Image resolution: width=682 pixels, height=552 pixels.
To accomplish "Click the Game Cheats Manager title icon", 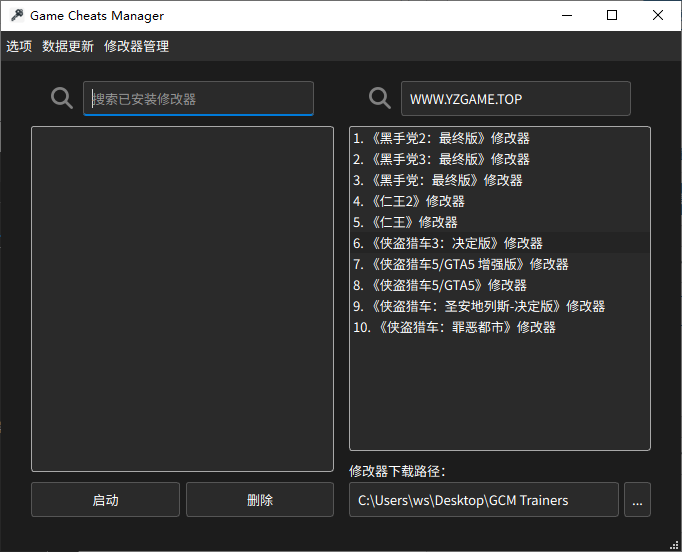I will tap(17, 15).
